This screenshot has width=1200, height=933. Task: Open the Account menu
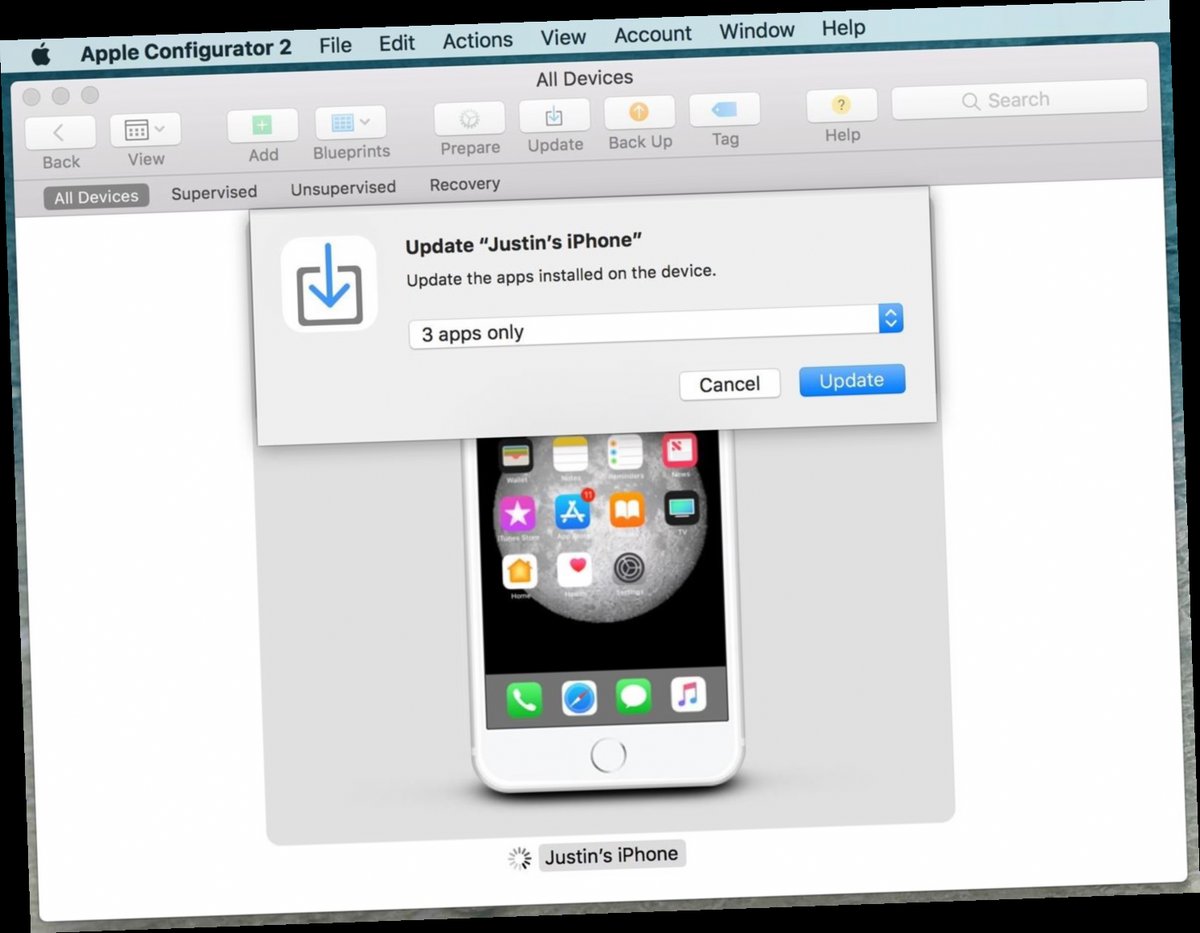[653, 34]
